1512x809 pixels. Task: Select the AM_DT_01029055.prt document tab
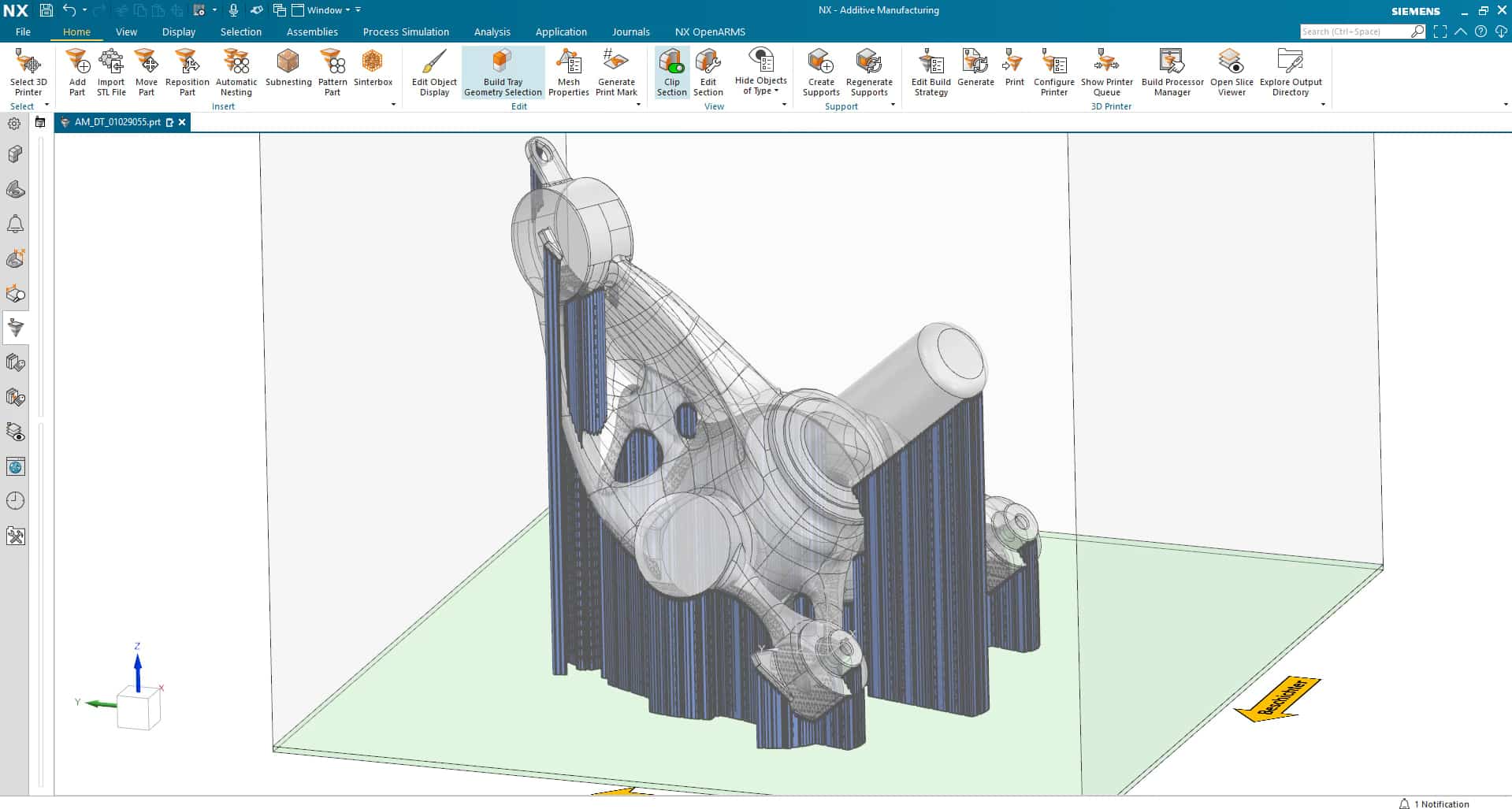pos(117,122)
